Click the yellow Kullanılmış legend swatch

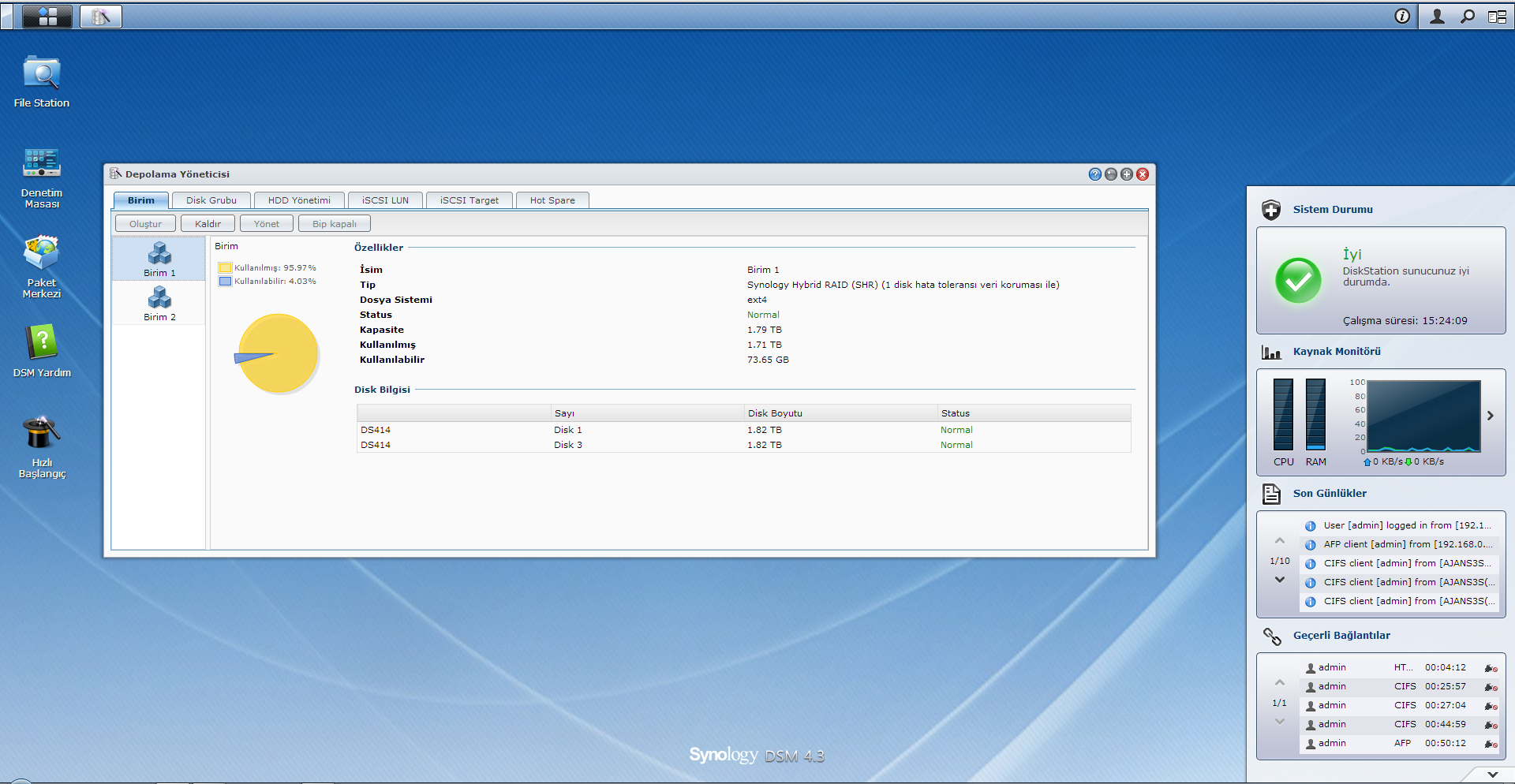click(225, 268)
